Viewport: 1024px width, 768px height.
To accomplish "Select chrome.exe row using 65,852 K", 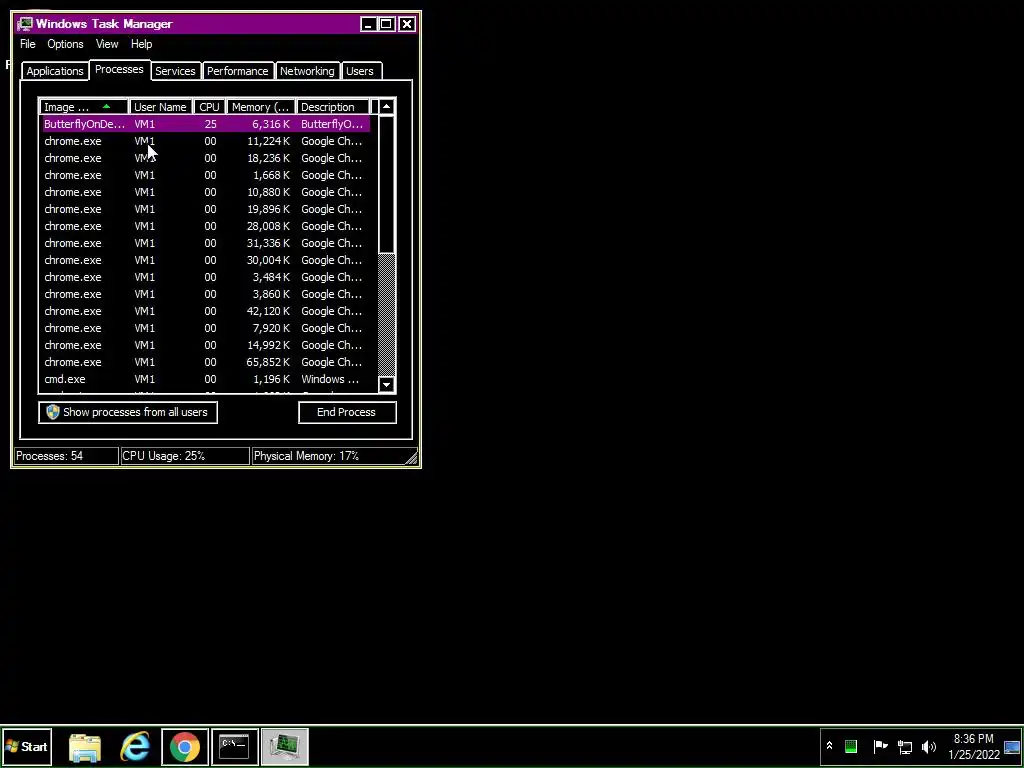I will [x=206, y=362].
